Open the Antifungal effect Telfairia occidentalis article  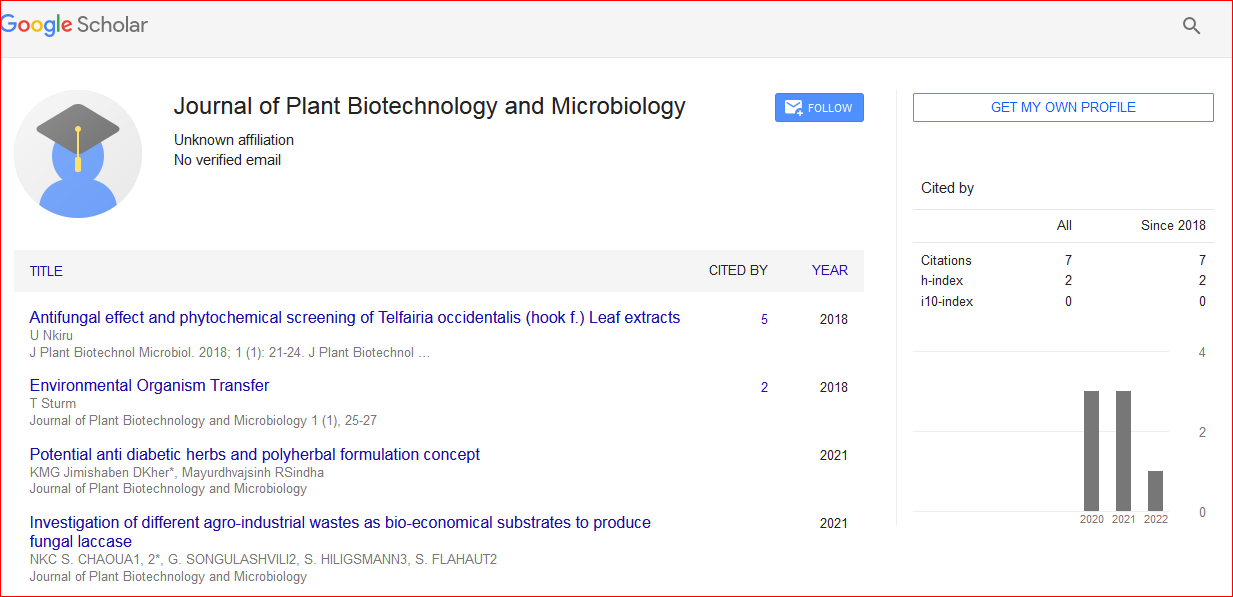point(354,318)
